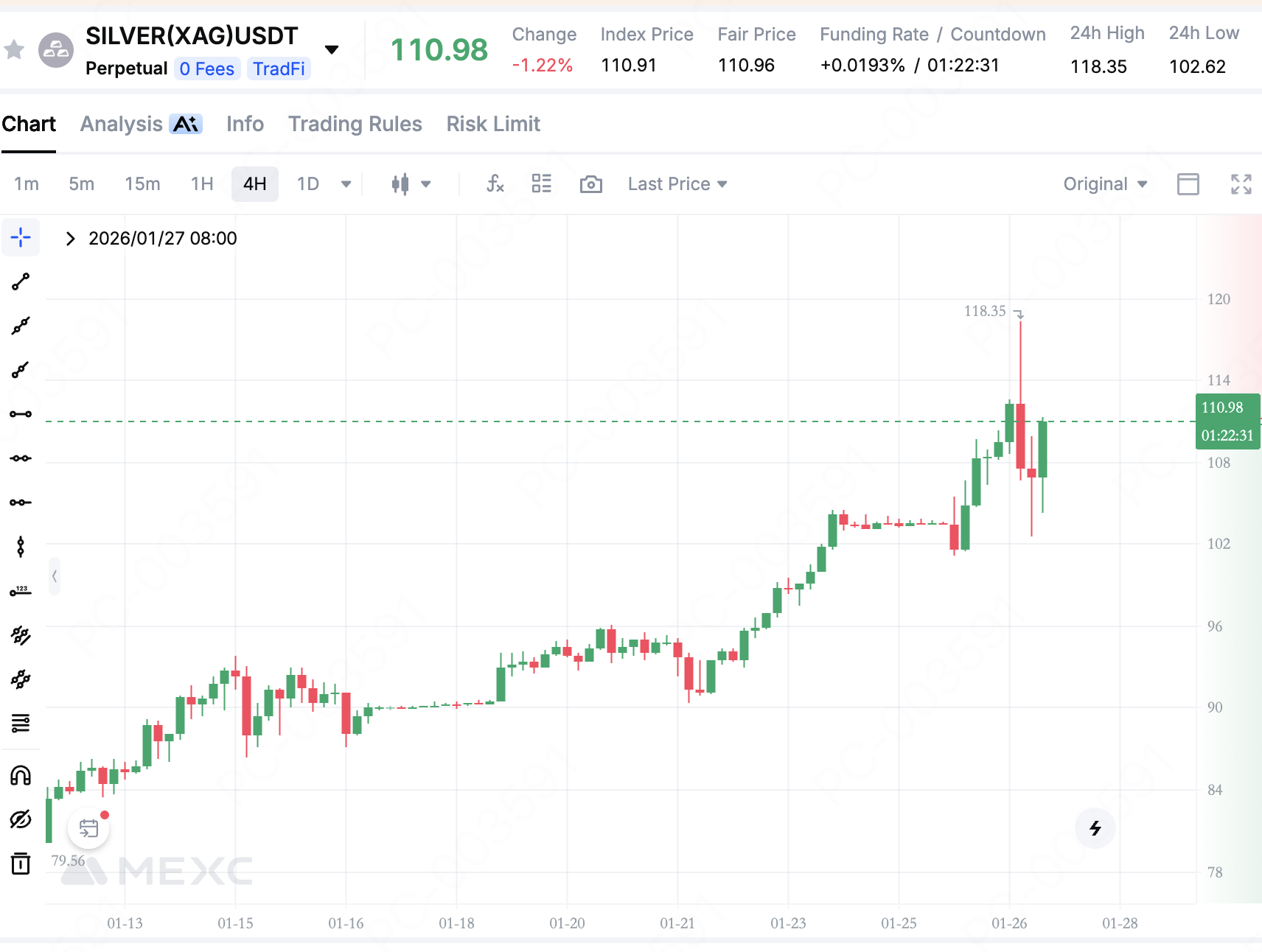Toggle the magnet snap mode
The image size is (1262, 952).
click(x=21, y=775)
